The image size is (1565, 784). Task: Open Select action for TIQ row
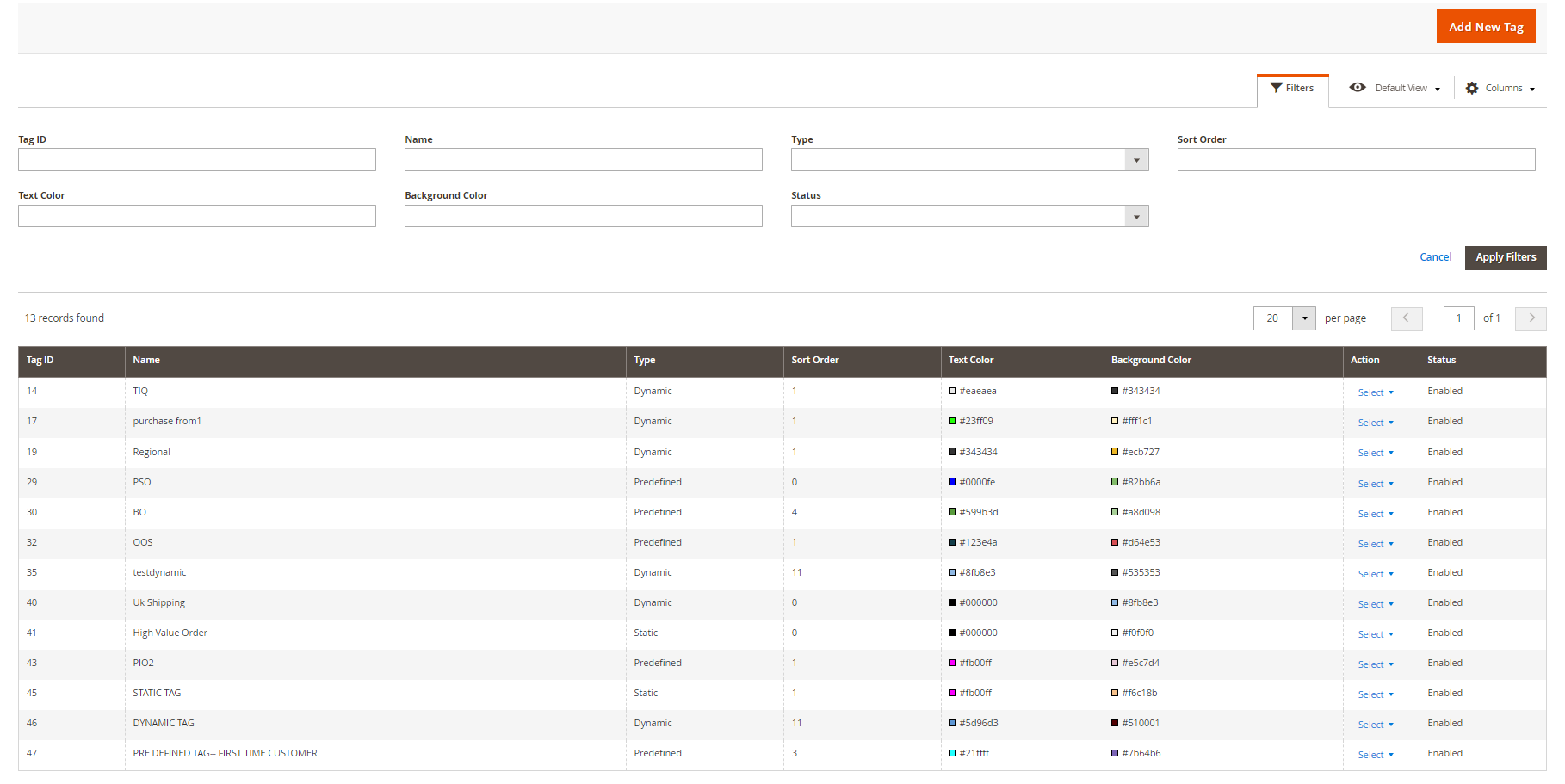(1375, 392)
